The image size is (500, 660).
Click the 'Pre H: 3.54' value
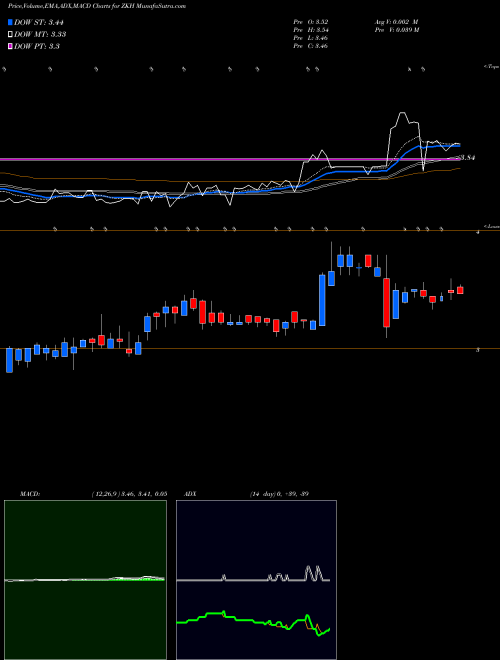[x=311, y=30]
